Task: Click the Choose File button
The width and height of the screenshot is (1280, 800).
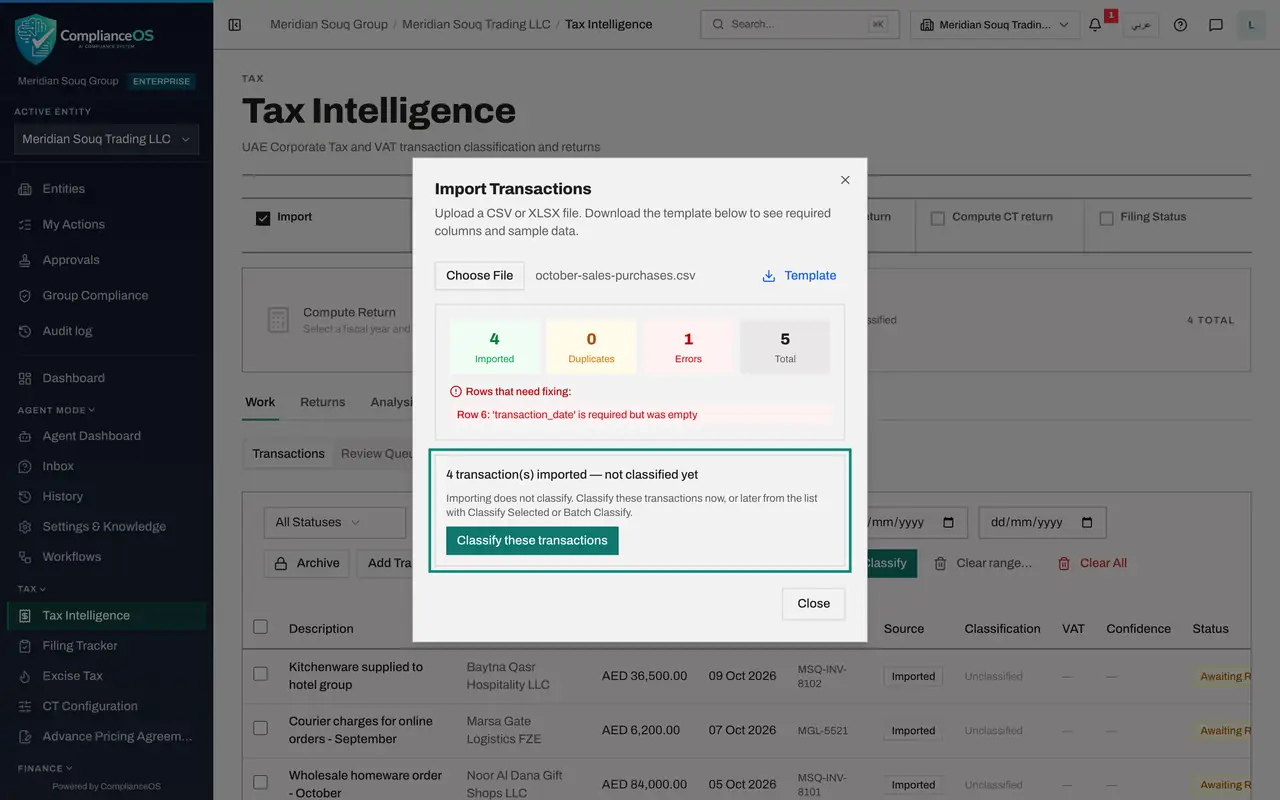Action: [480, 276]
